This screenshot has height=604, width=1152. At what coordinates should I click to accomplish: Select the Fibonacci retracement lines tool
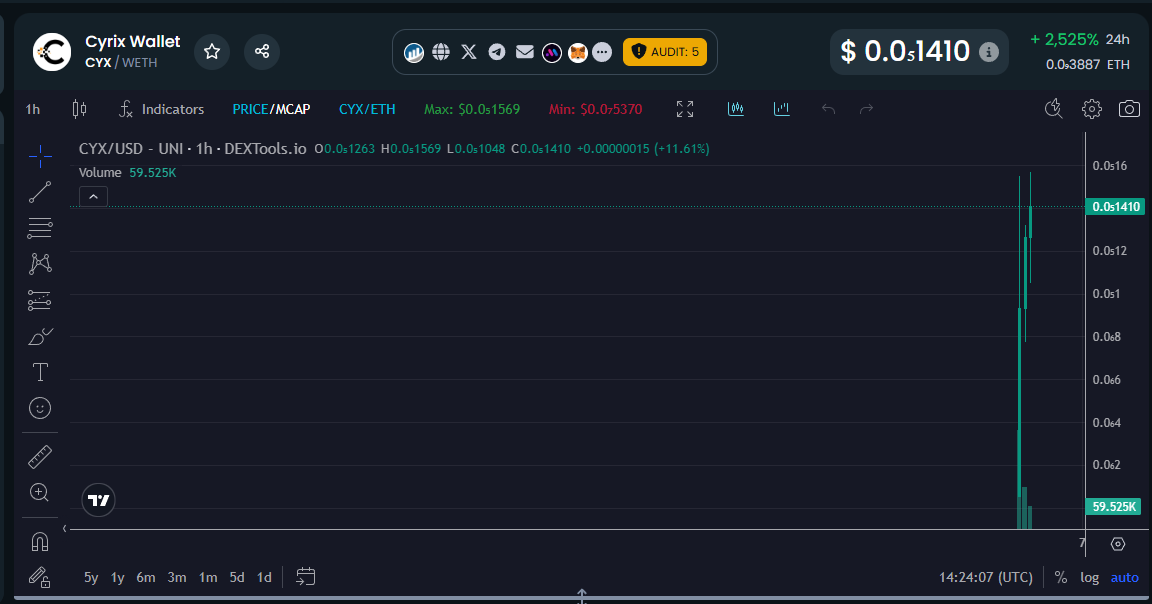40,228
